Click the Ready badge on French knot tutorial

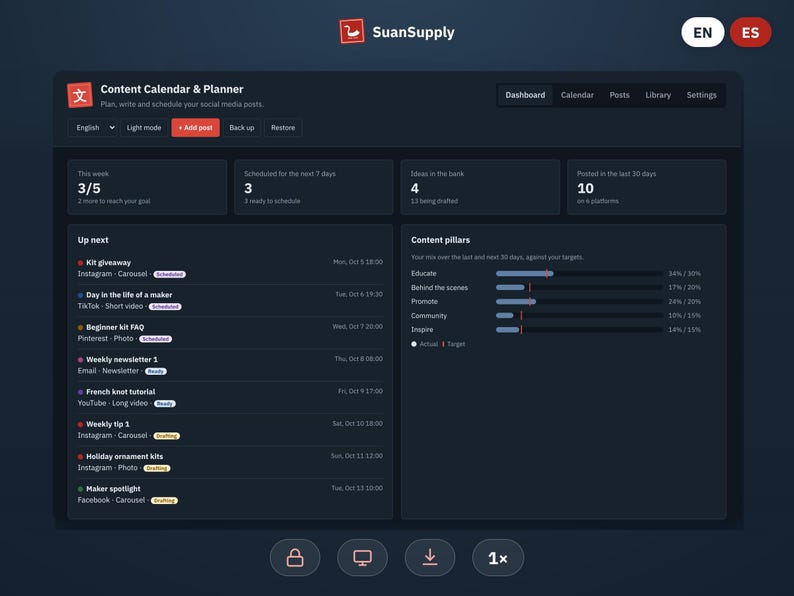(165, 404)
